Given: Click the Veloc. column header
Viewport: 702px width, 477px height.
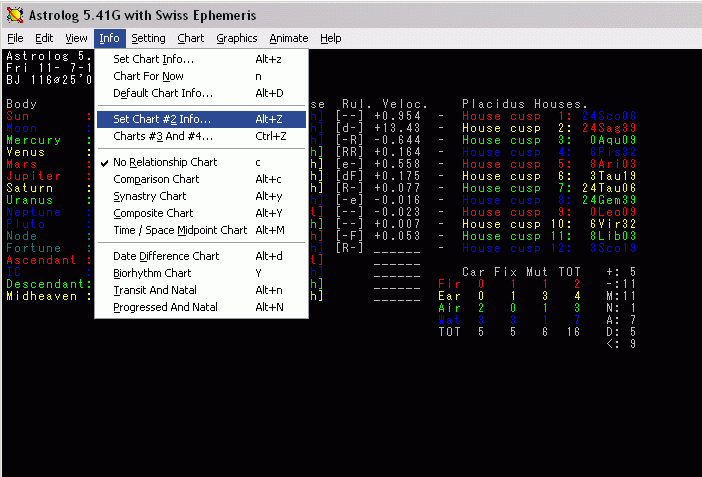Looking at the screenshot, I should 405,104.
